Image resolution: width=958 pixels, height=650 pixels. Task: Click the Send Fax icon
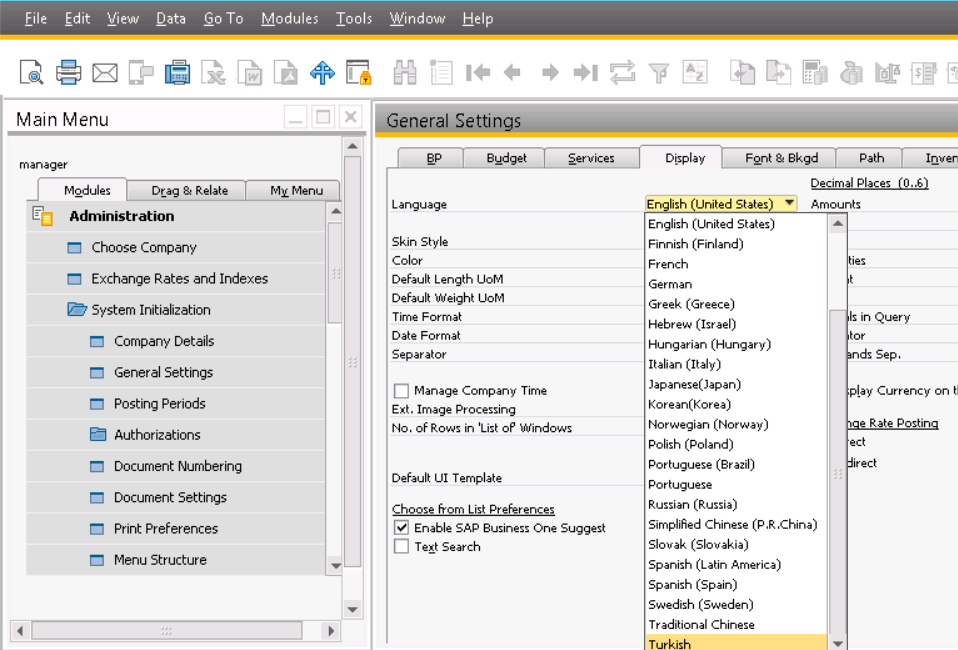(x=178, y=71)
